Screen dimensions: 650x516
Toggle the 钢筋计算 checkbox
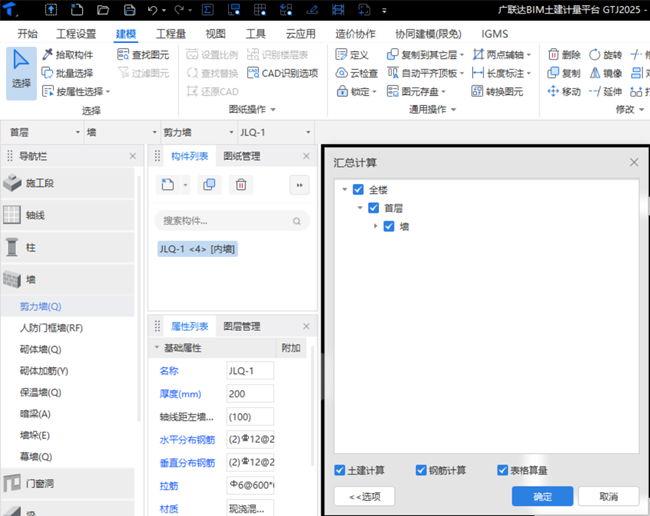click(x=421, y=470)
